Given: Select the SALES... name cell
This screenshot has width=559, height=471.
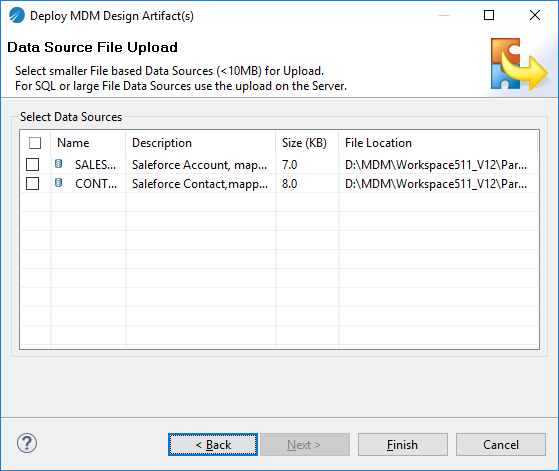Looking at the screenshot, I should point(95,165).
